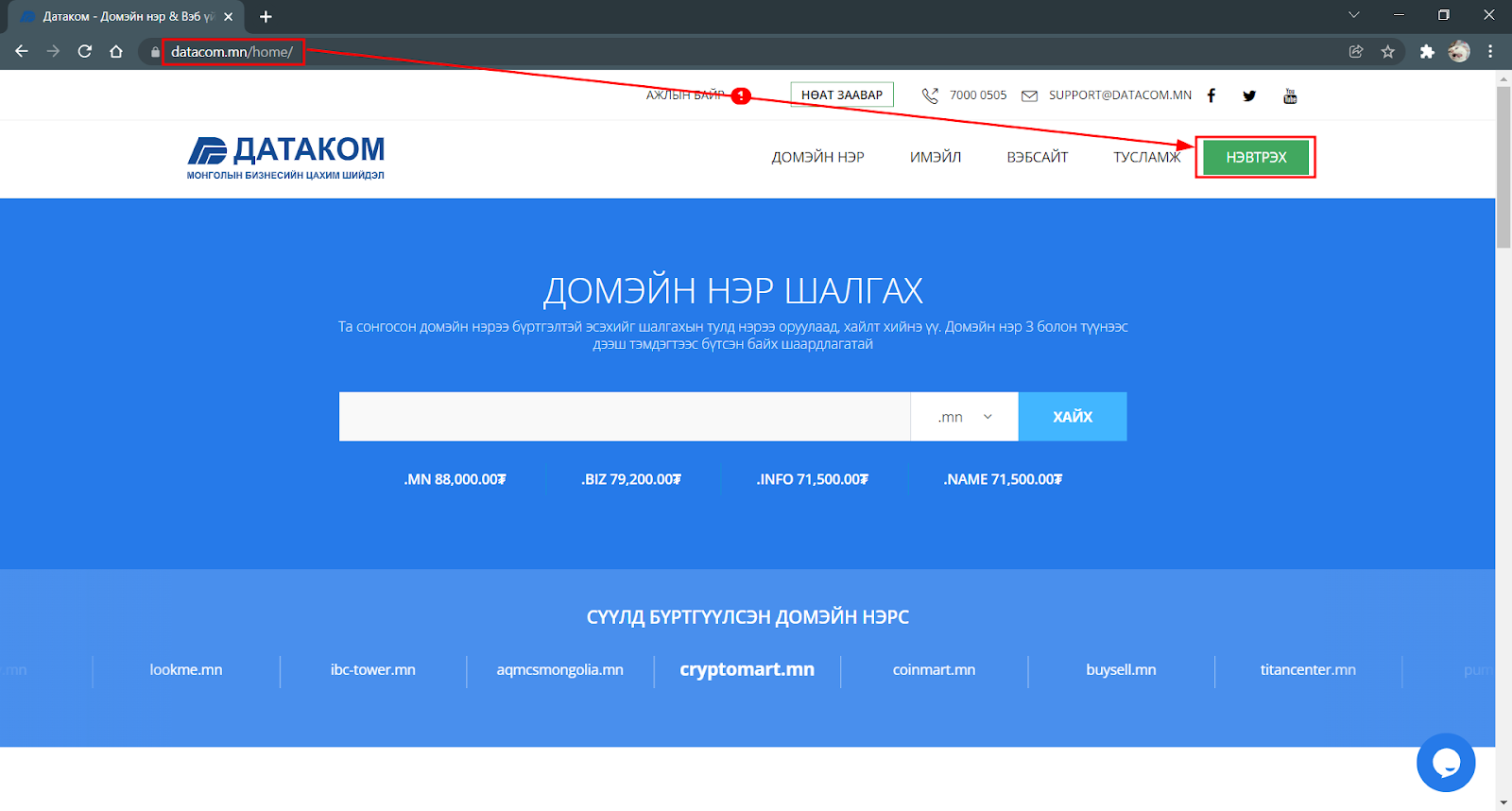Email SUPPORT@DATACOM.MN
The image size is (1512, 811).
pos(1120,95)
